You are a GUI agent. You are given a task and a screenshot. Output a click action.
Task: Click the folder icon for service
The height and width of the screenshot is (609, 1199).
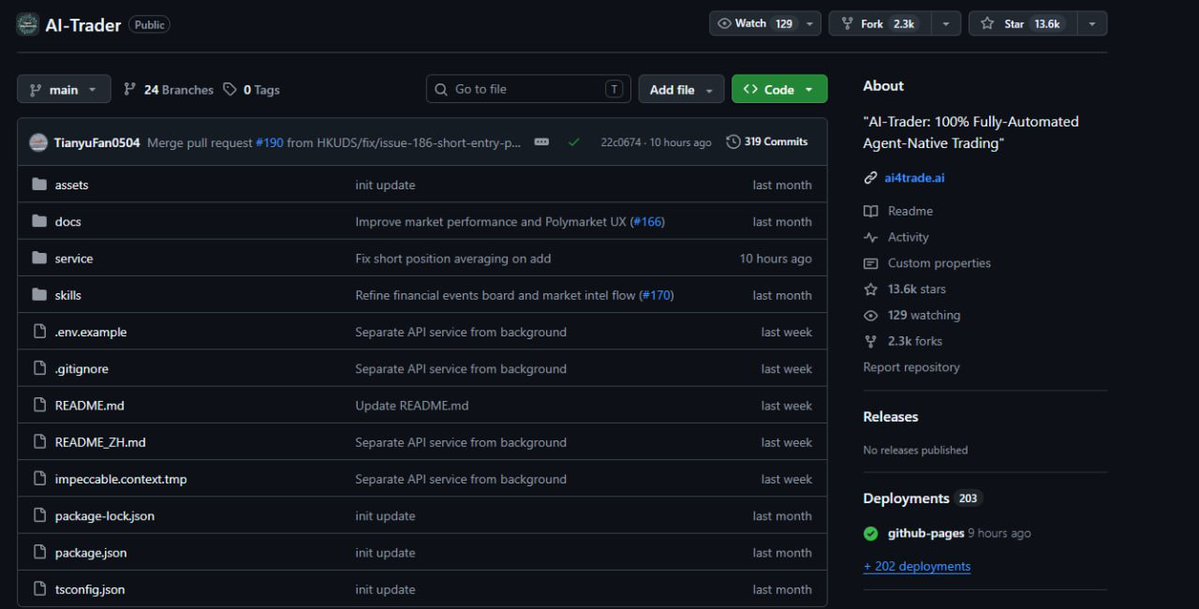point(40,258)
